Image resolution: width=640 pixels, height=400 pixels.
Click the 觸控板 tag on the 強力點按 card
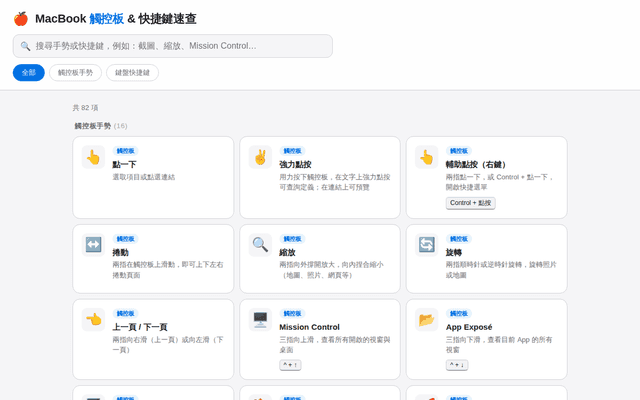(292, 151)
